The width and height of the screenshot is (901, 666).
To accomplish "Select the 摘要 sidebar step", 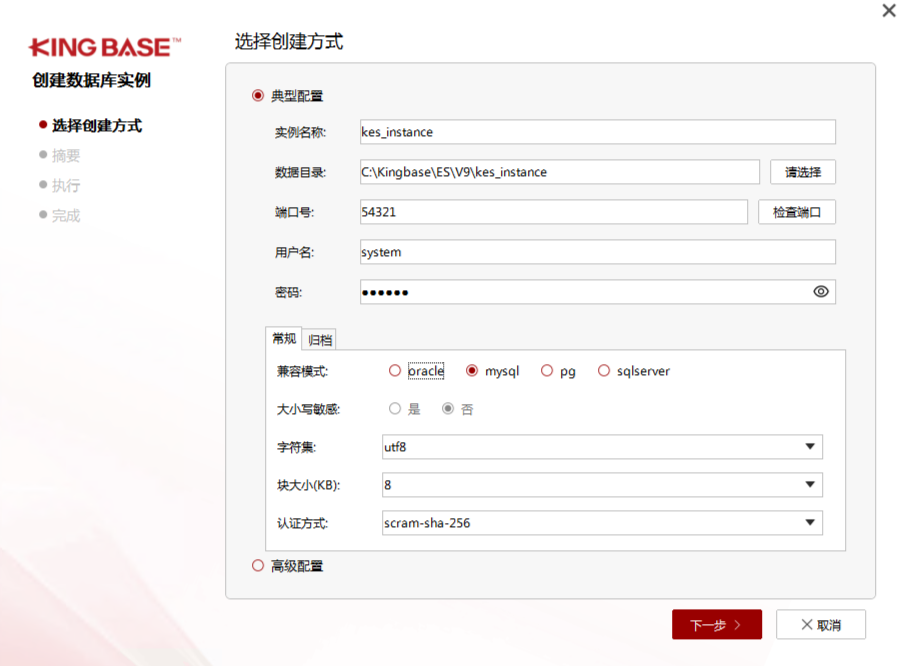I will pyautogui.click(x=66, y=155).
